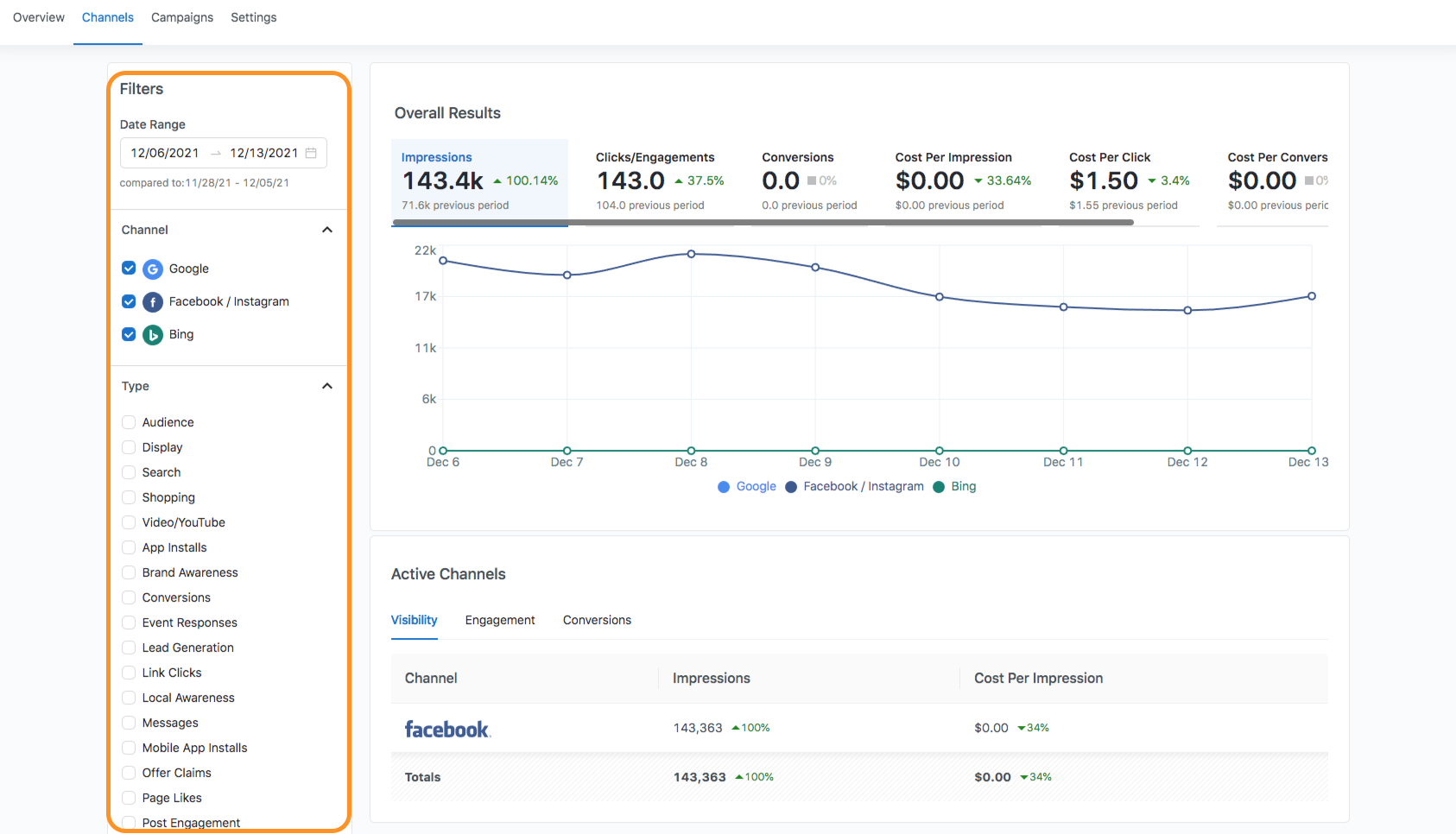
Task: Collapse the Type filter section
Action: 327,386
